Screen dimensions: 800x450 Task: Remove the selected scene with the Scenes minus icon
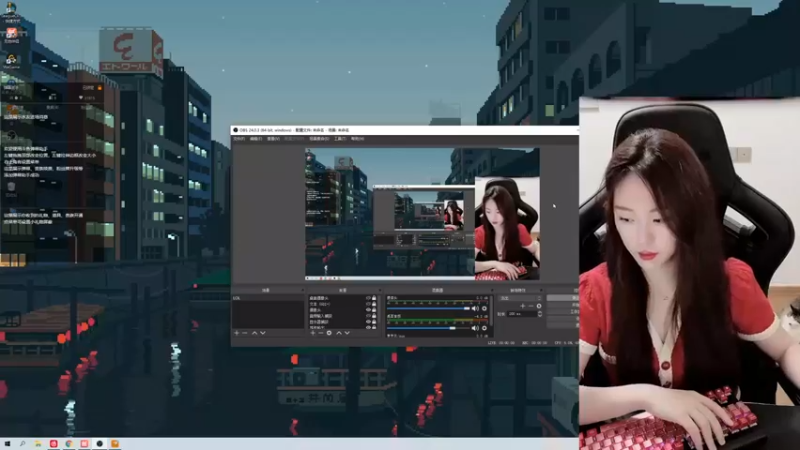click(245, 333)
